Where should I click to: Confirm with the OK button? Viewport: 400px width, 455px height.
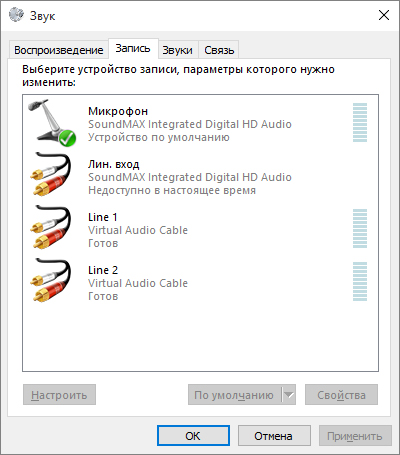pos(193,436)
